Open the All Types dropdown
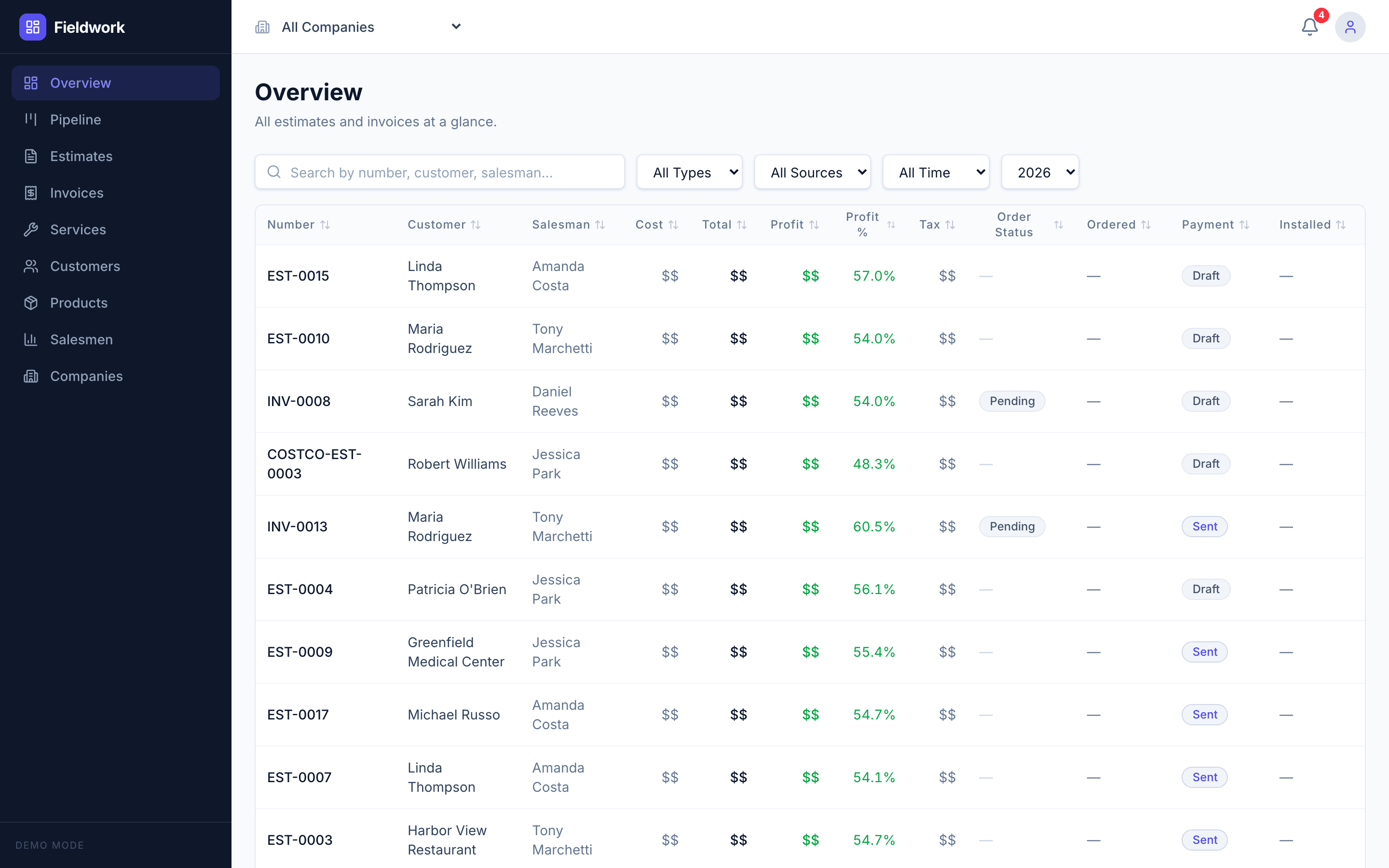 pos(689,172)
